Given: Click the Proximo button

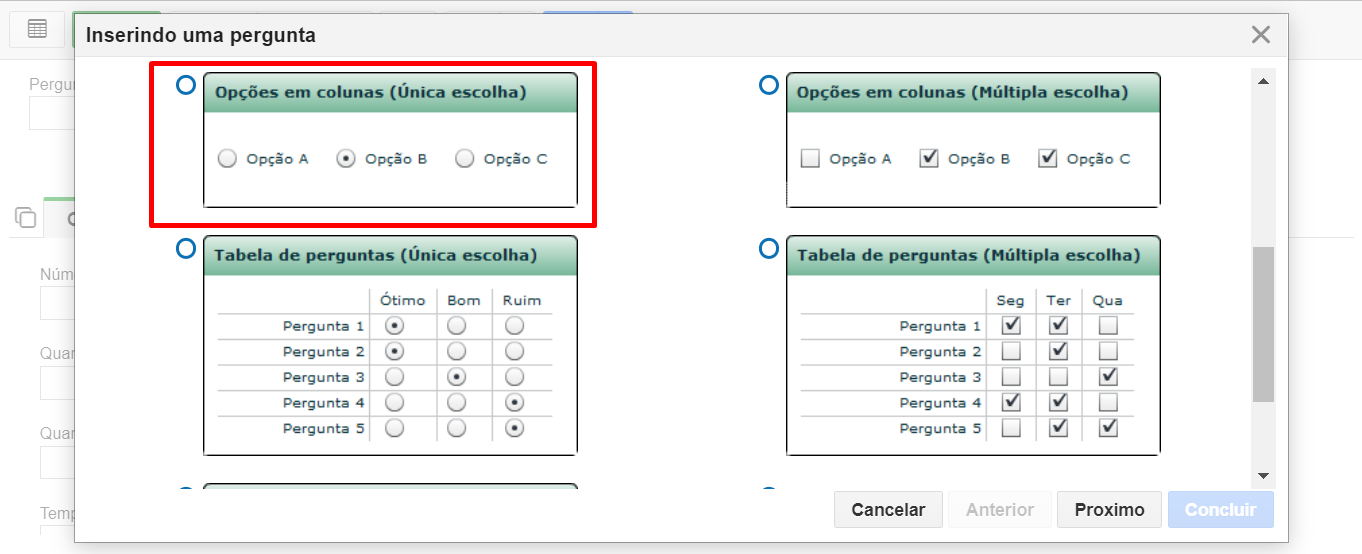Looking at the screenshot, I should (1109, 510).
